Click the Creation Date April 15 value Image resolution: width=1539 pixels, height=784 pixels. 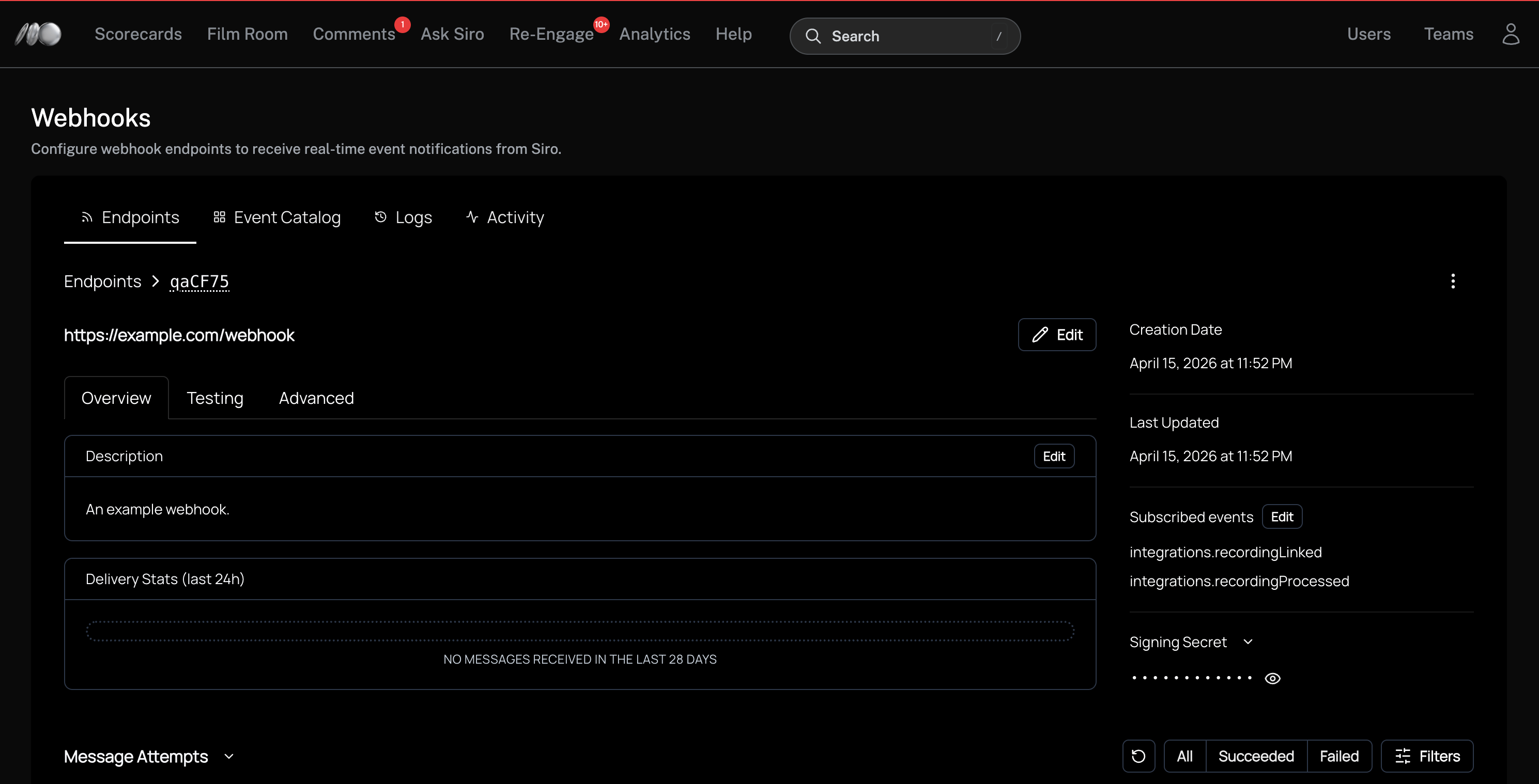pos(1211,363)
